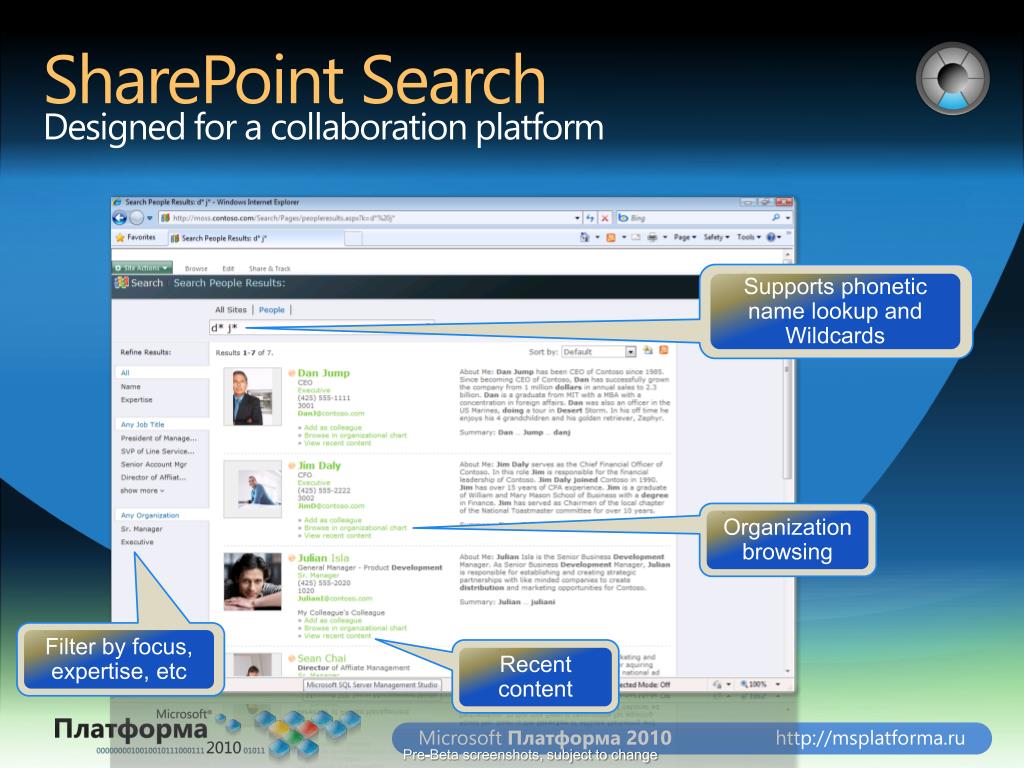Open the search provider dropdown arrow
Image resolution: width=1024 pixels, height=768 pixels.
pos(788,218)
